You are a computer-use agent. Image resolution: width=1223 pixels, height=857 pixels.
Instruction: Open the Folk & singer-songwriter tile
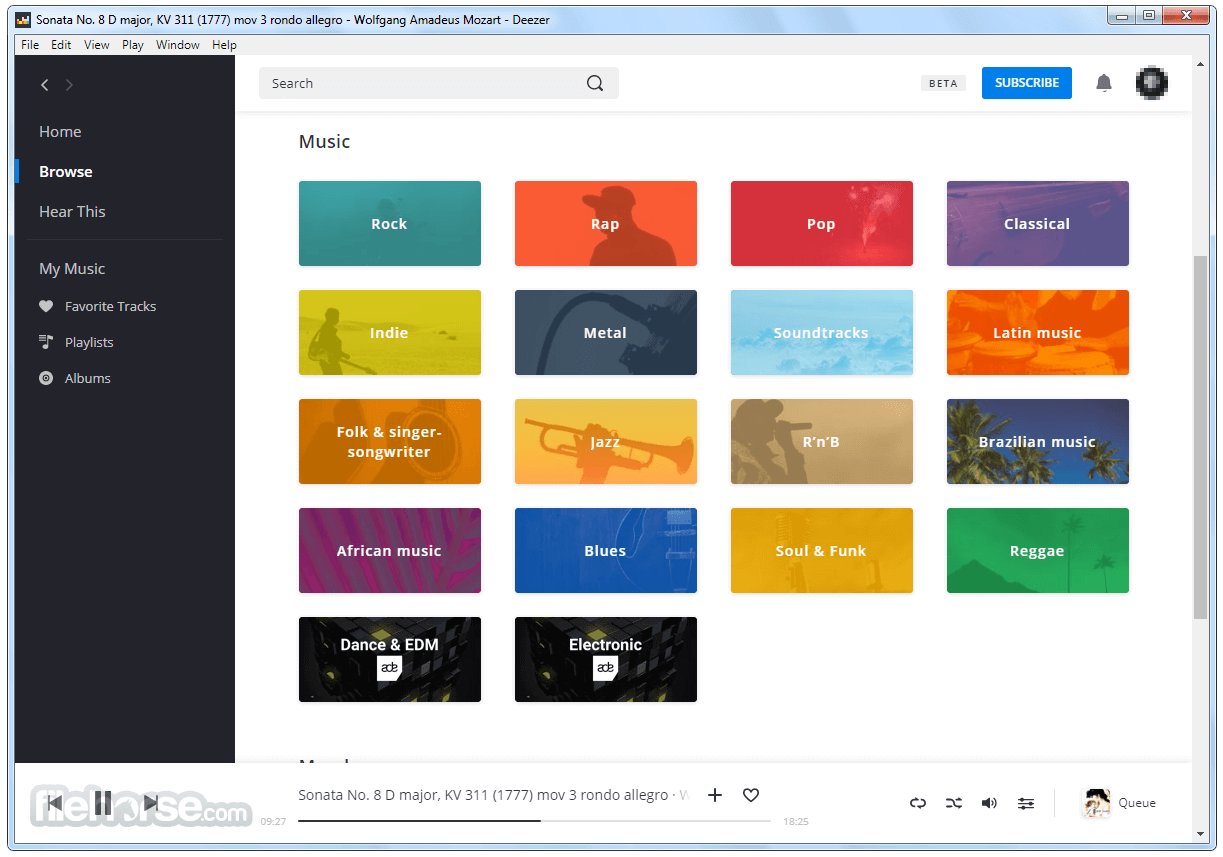[390, 441]
